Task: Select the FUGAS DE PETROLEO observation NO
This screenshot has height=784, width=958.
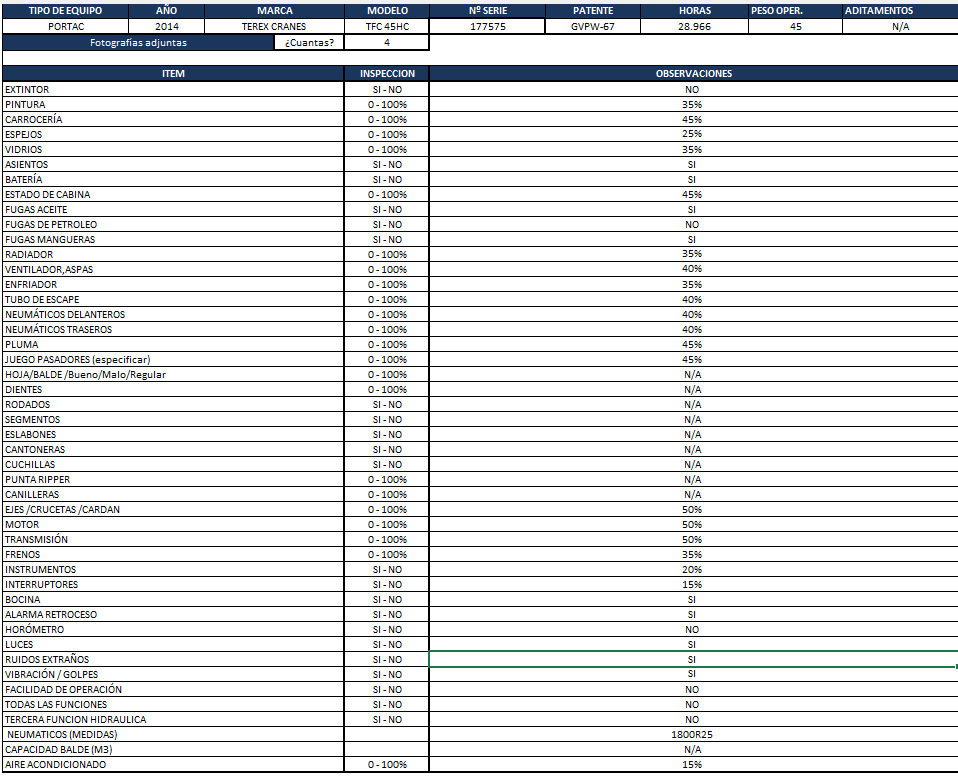Action: point(693,224)
